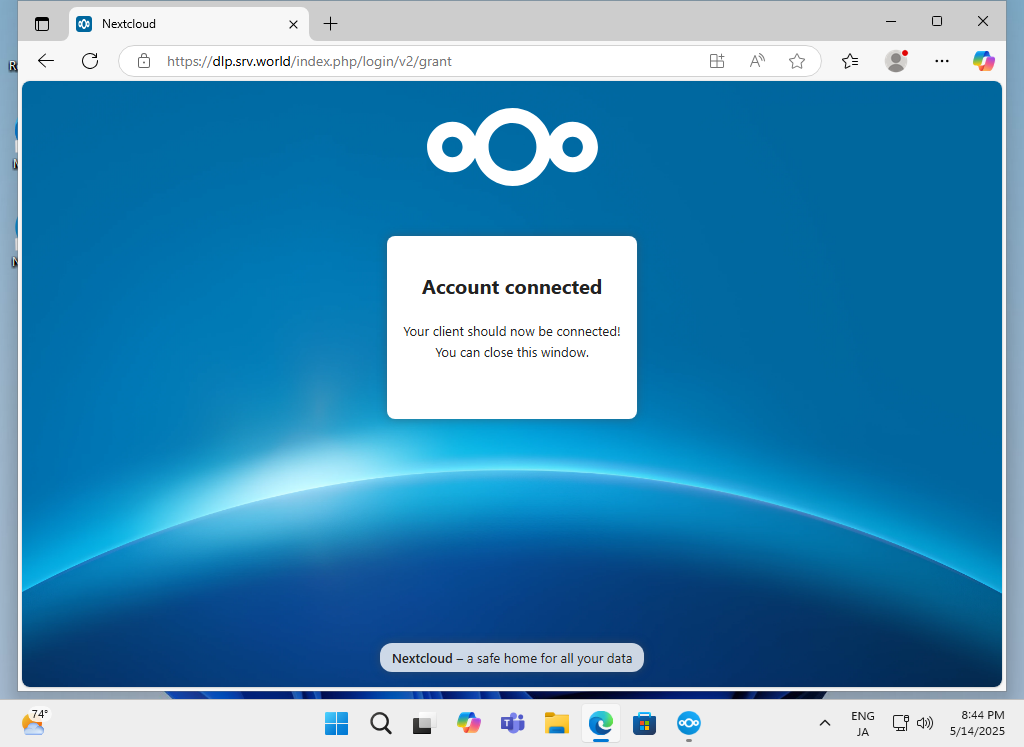Add this page to favorites
Screen dimensions: 1024x747
(x=797, y=61)
